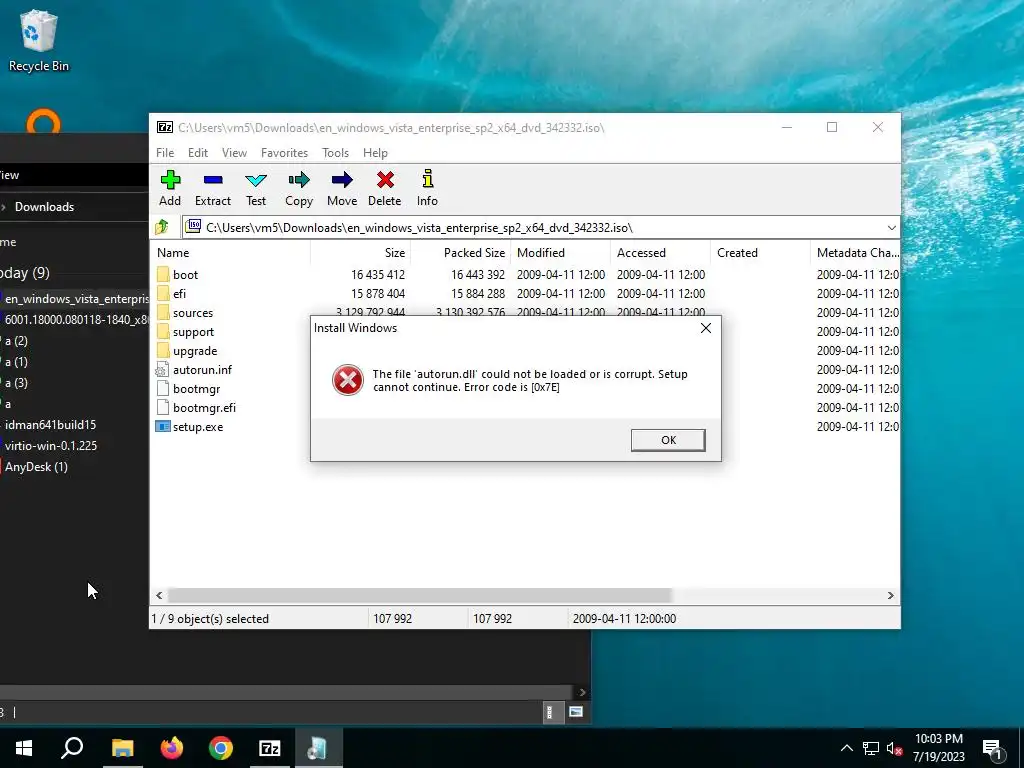Viewport: 1024px width, 768px height.
Task: Sort by Modified column header
Action: [x=560, y=253]
